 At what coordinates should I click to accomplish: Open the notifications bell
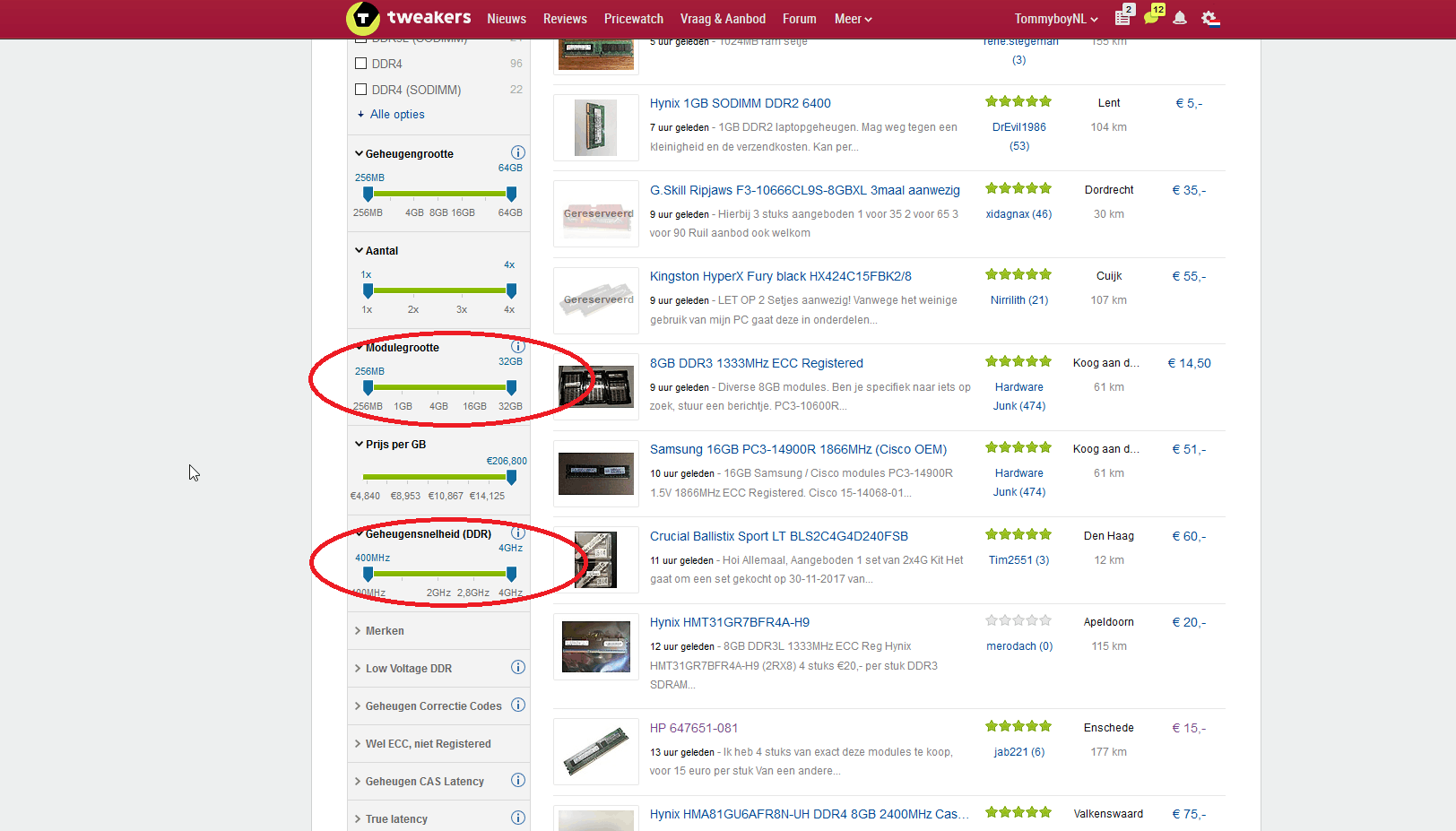tap(1180, 18)
